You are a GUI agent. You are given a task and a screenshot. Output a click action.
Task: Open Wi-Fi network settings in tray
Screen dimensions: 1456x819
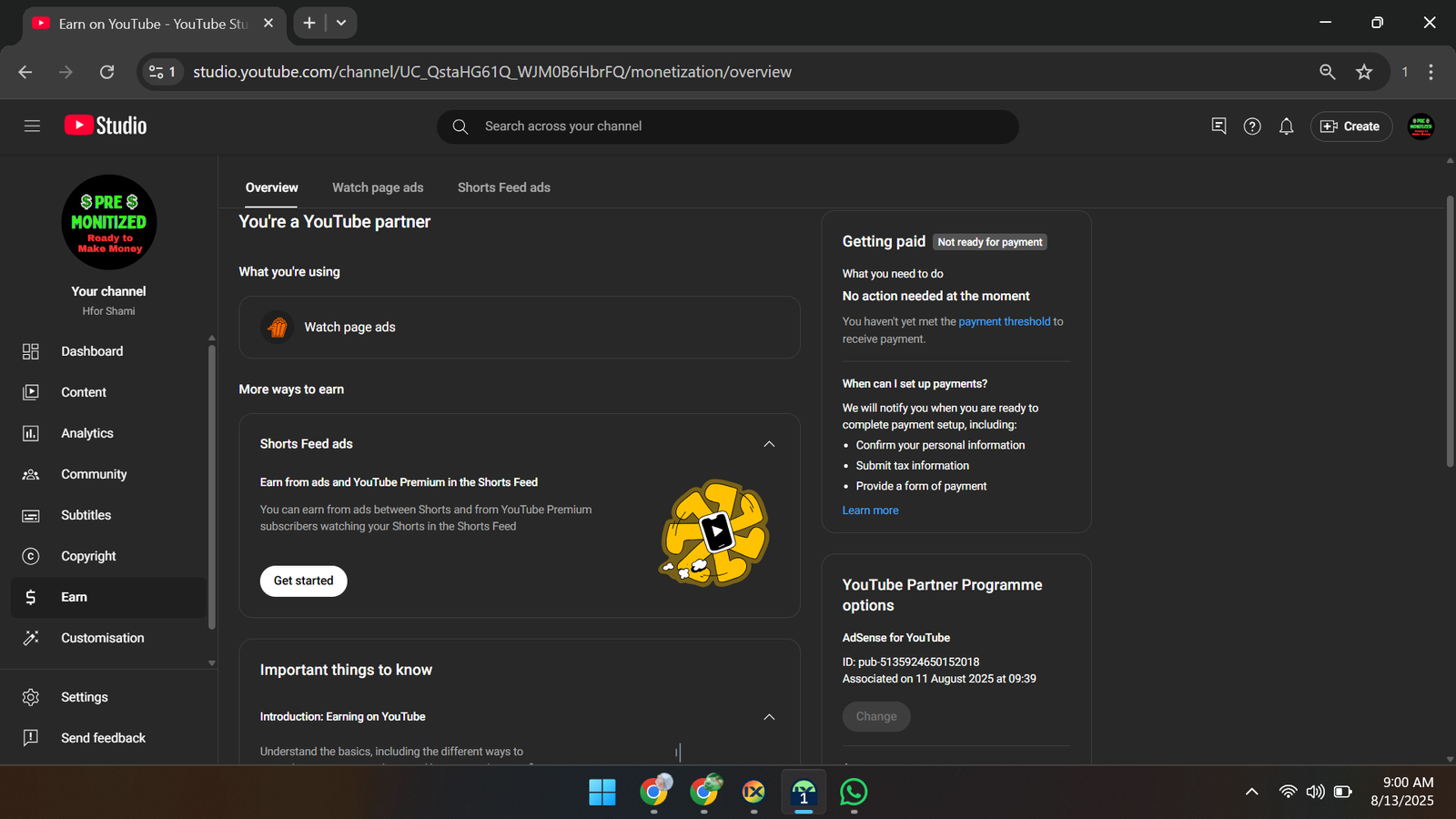click(1288, 792)
